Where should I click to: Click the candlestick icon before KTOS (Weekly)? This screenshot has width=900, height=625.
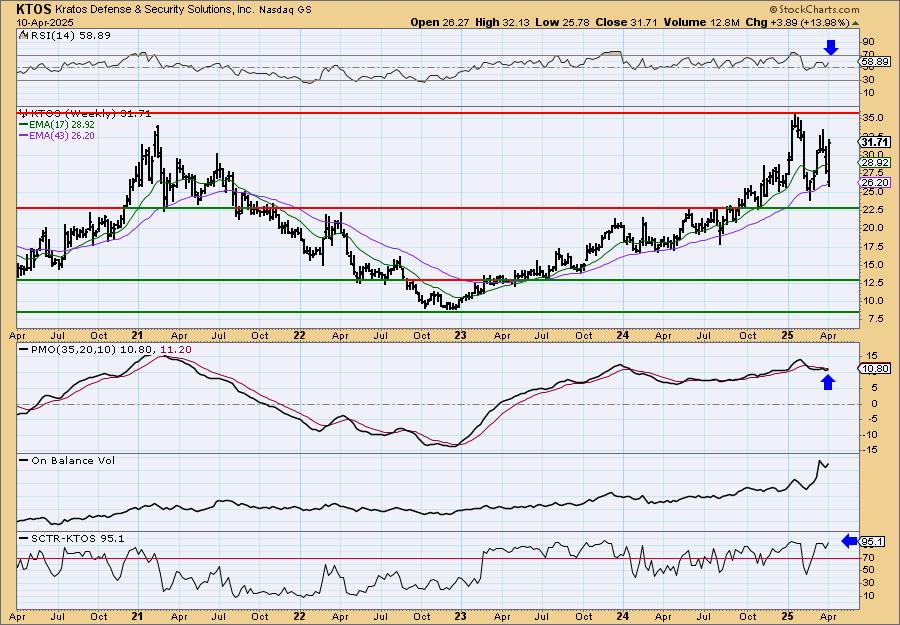tap(24, 114)
